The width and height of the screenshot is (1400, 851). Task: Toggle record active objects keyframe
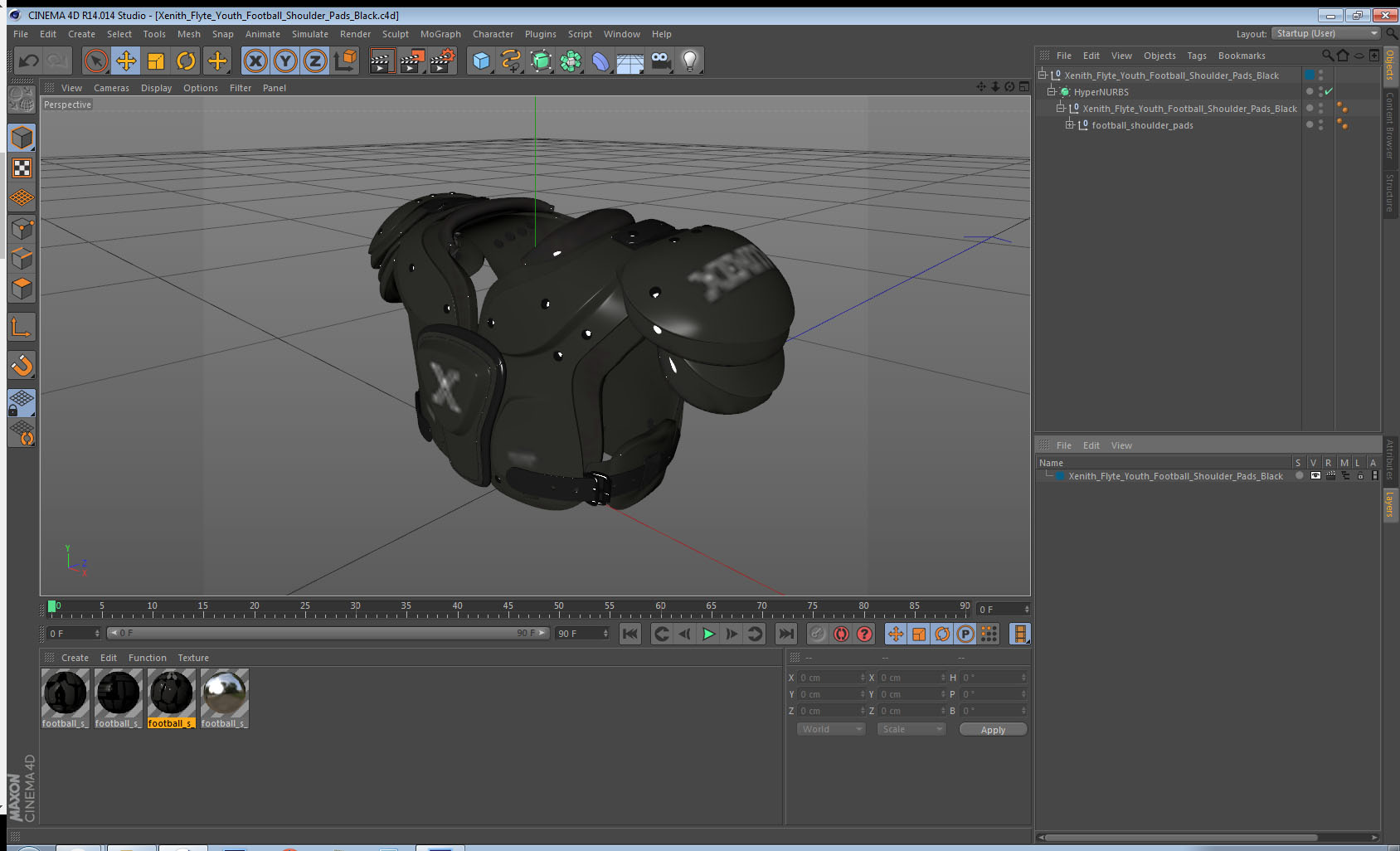(818, 634)
